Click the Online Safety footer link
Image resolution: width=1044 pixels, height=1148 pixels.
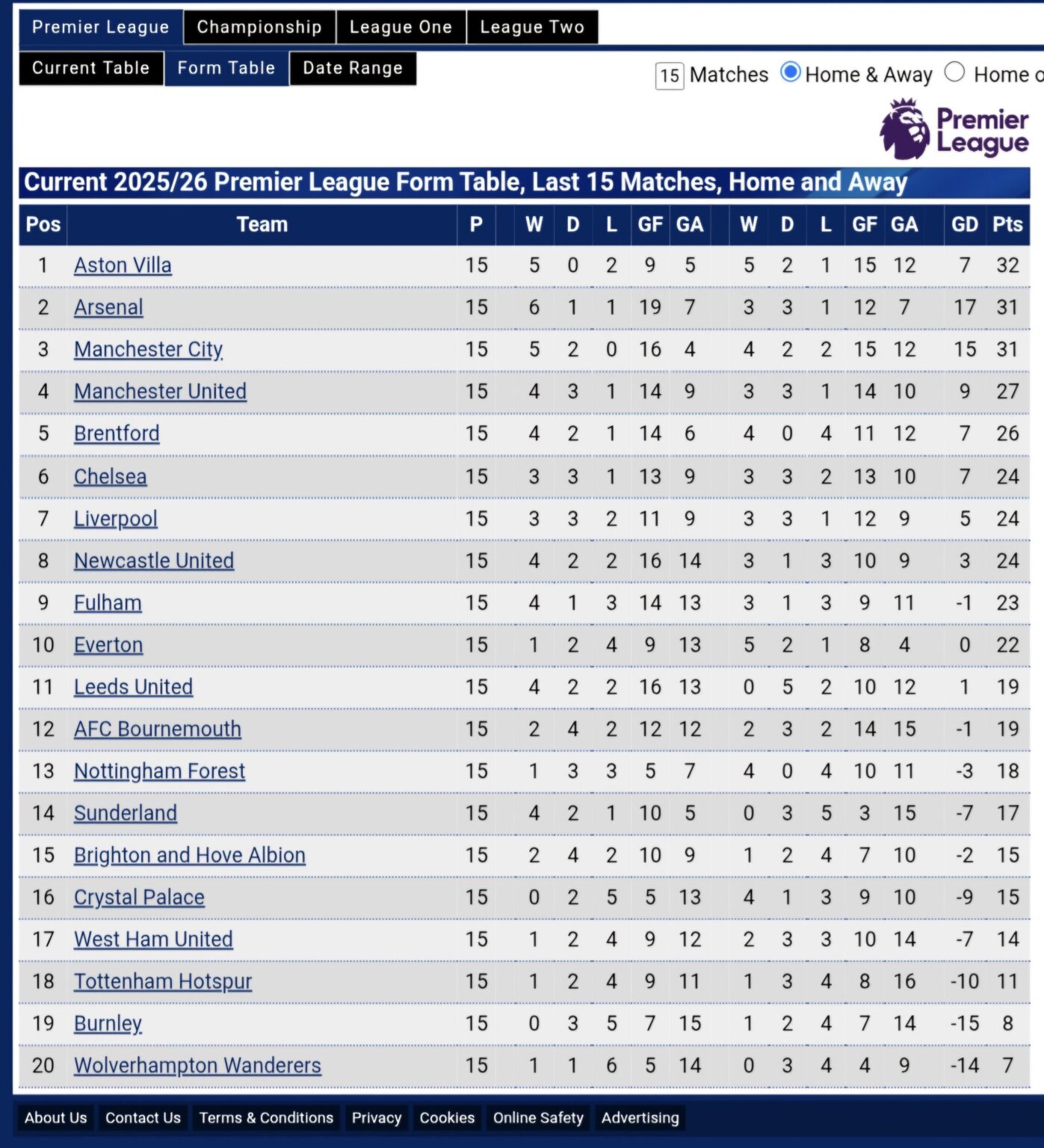tap(538, 1118)
